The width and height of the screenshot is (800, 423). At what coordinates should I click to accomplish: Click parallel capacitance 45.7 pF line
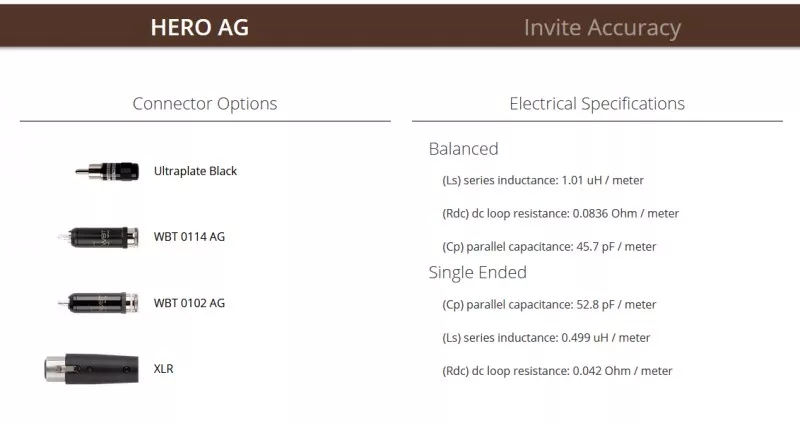tap(549, 246)
